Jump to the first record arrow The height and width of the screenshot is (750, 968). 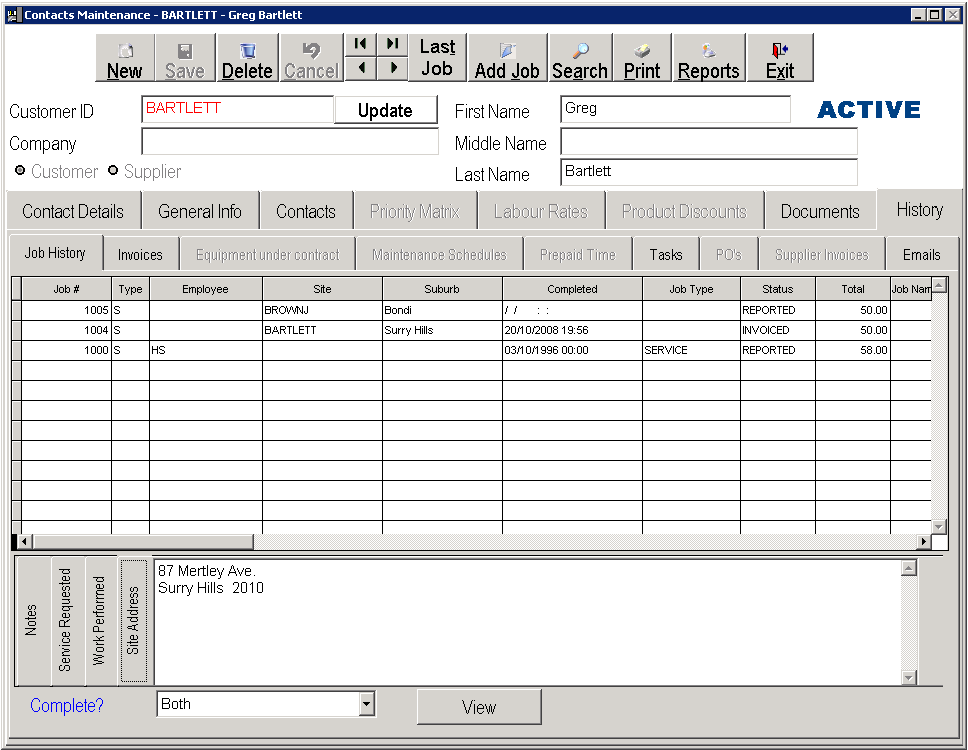tap(360, 44)
